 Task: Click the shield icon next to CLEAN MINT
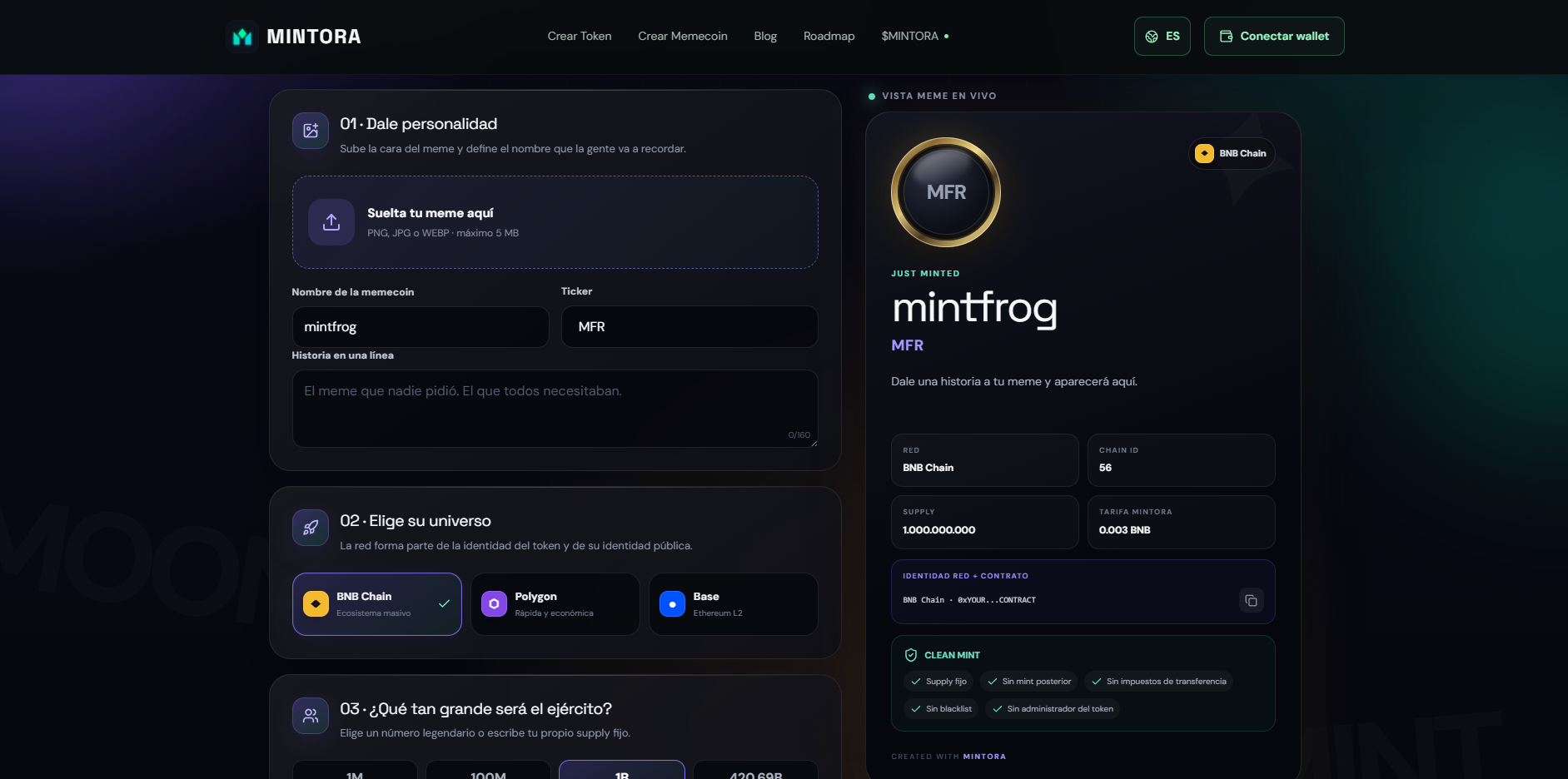pos(911,655)
